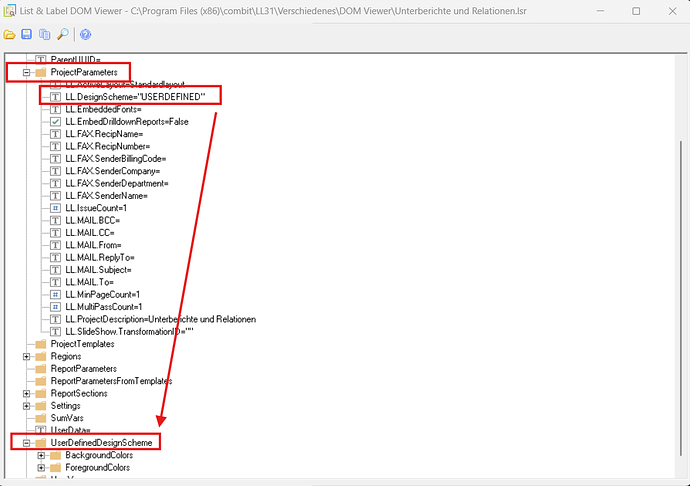Click the vertical scrollbar of the tree
Screen dimensions: 690x486
click(x=680, y=298)
